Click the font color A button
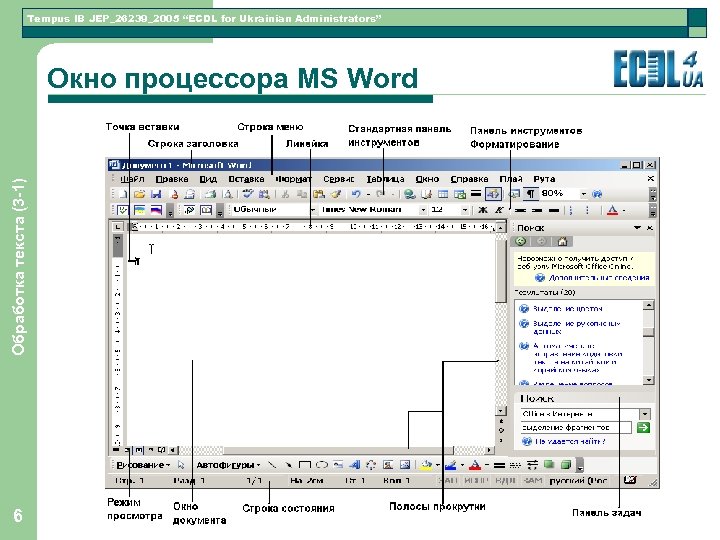 pyautogui.click(x=613, y=210)
